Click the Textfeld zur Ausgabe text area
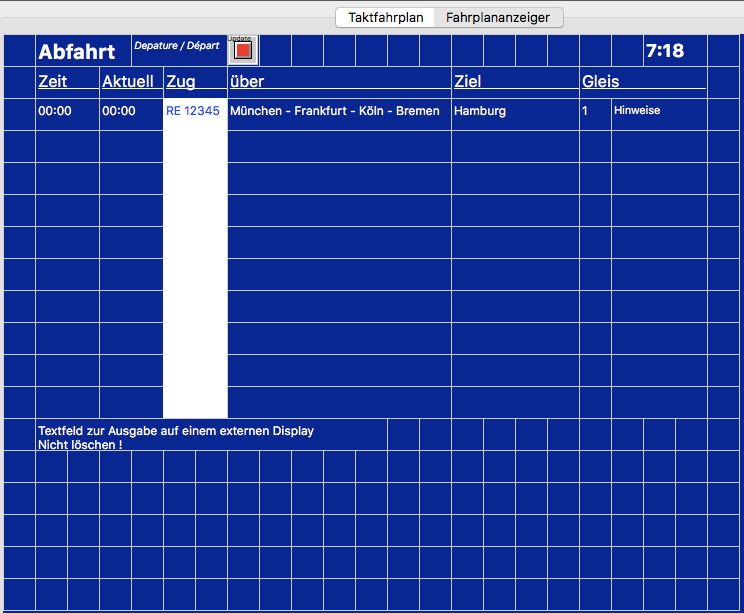Screen dimensions: 744x613 pyautogui.click(x=176, y=437)
